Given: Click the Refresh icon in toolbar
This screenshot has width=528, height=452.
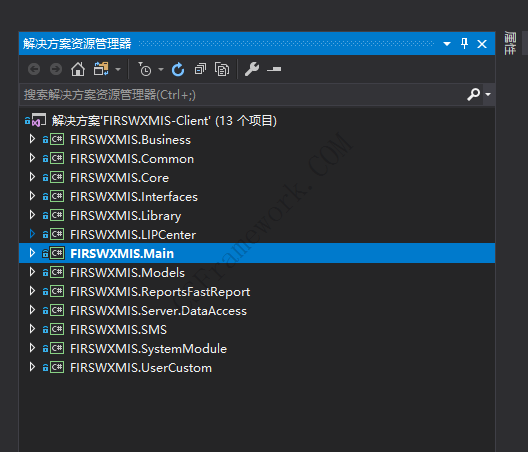Looking at the screenshot, I should (178, 69).
